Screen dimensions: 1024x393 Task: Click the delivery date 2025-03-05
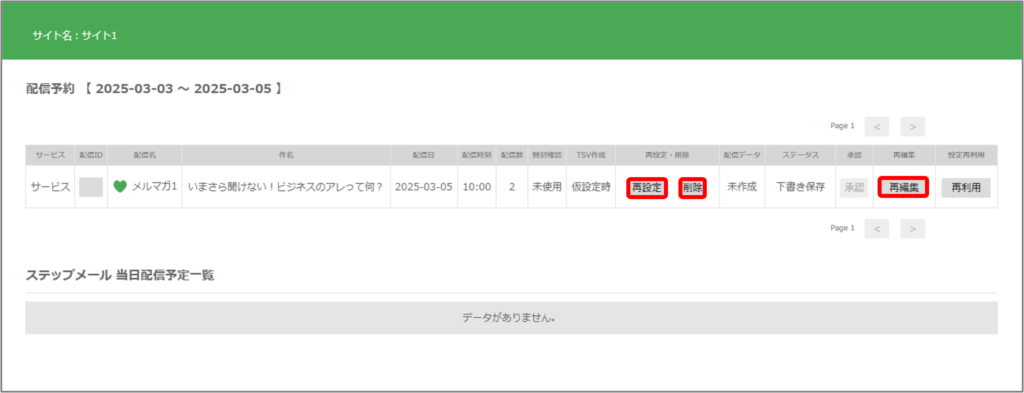click(424, 187)
